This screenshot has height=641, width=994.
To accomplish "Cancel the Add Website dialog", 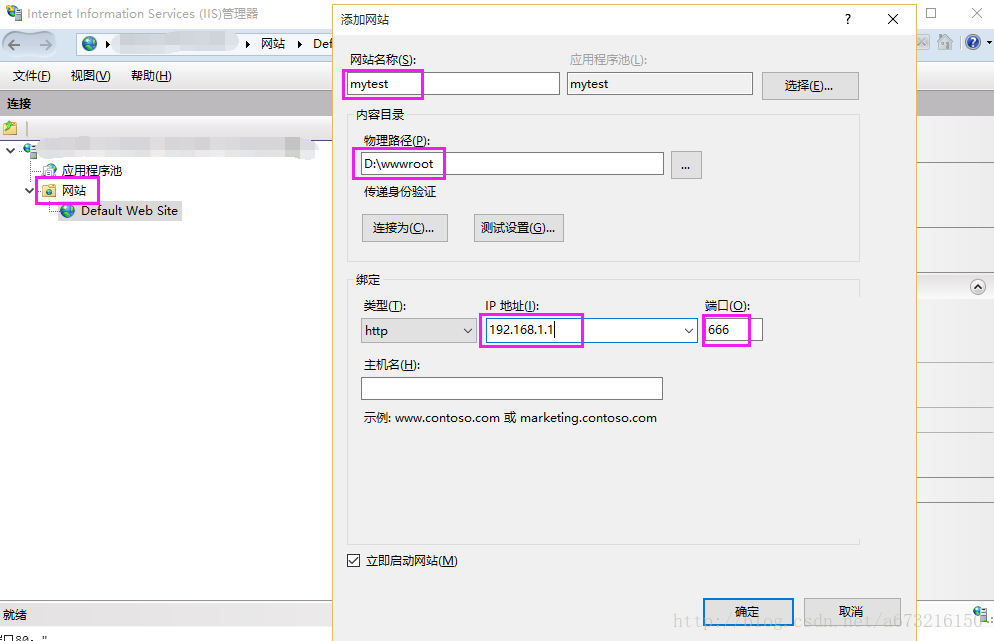I will pyautogui.click(x=852, y=612).
